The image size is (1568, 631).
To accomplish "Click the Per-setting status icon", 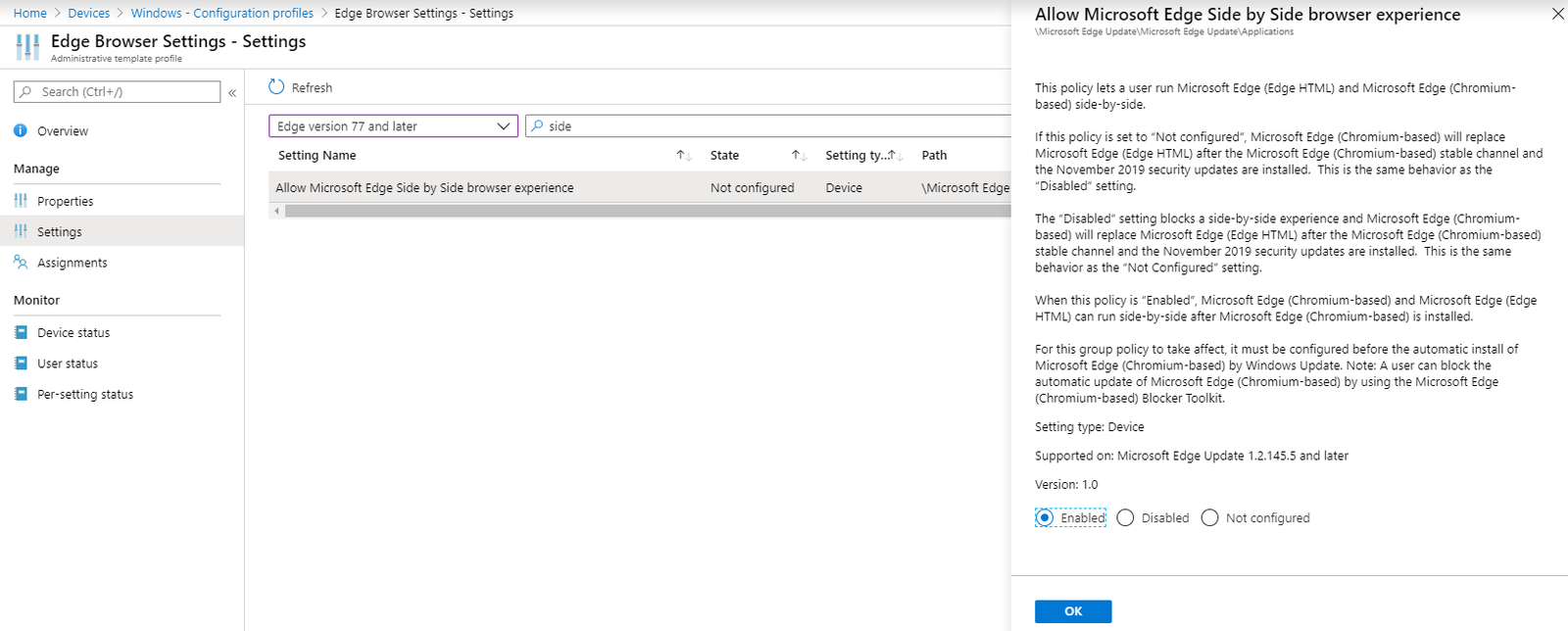I will coord(21,394).
